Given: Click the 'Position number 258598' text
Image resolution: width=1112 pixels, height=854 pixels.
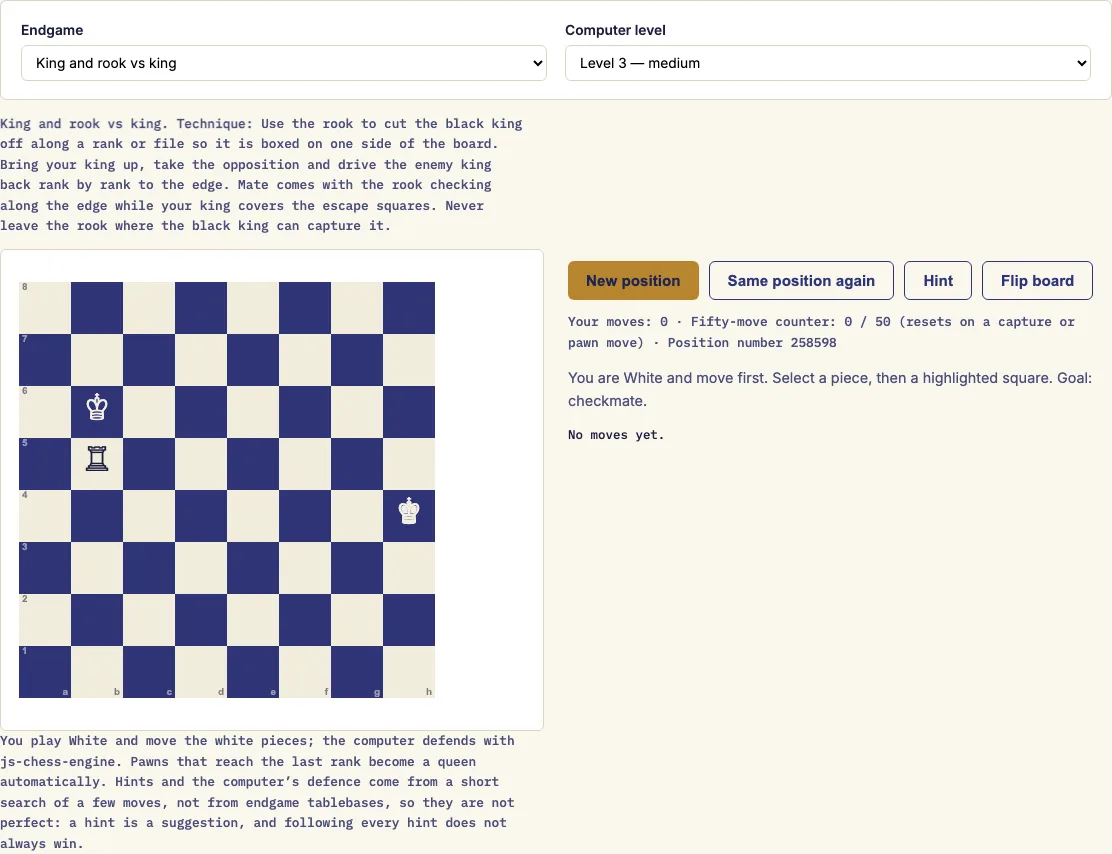Looking at the screenshot, I should pyautogui.click(x=752, y=343).
